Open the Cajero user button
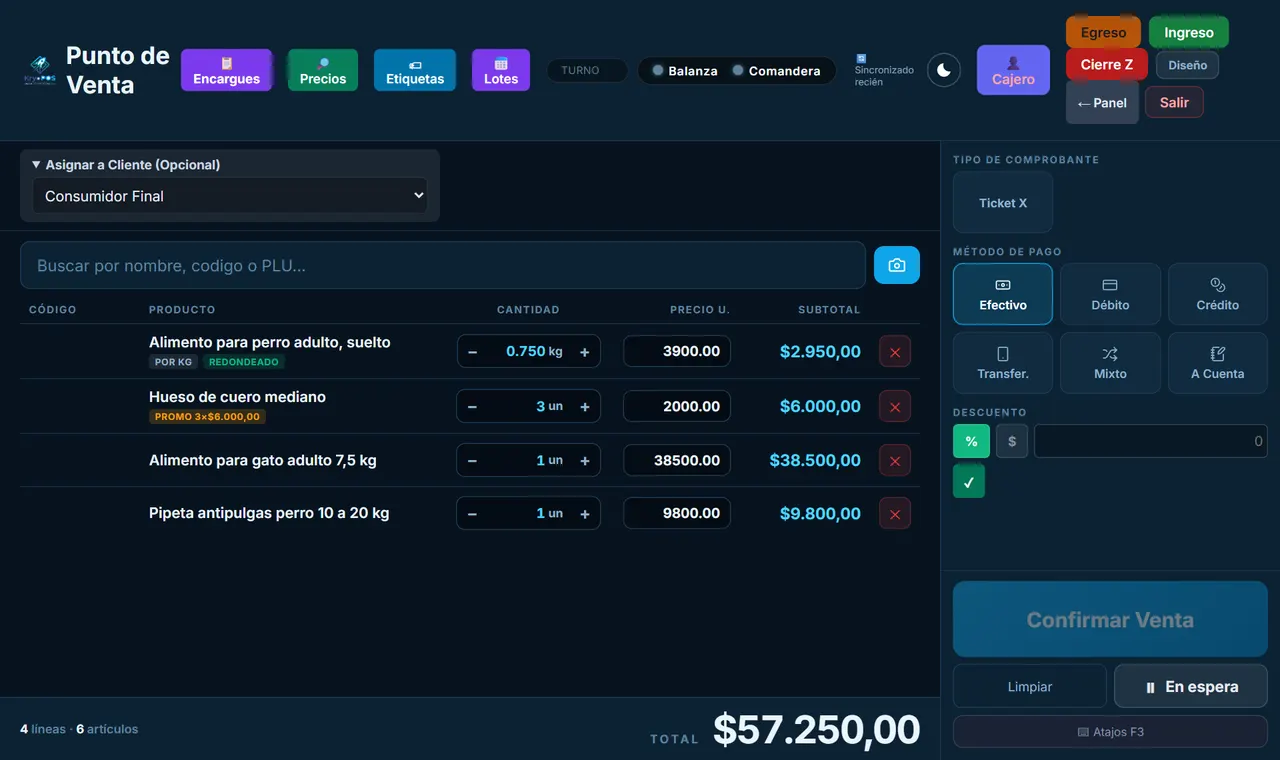The width and height of the screenshot is (1280, 760). coord(1013,70)
